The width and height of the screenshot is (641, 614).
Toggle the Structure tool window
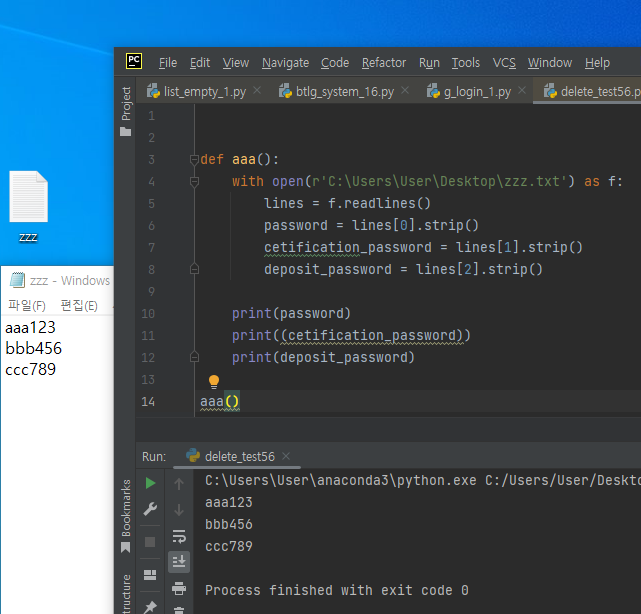[x=126, y=594]
